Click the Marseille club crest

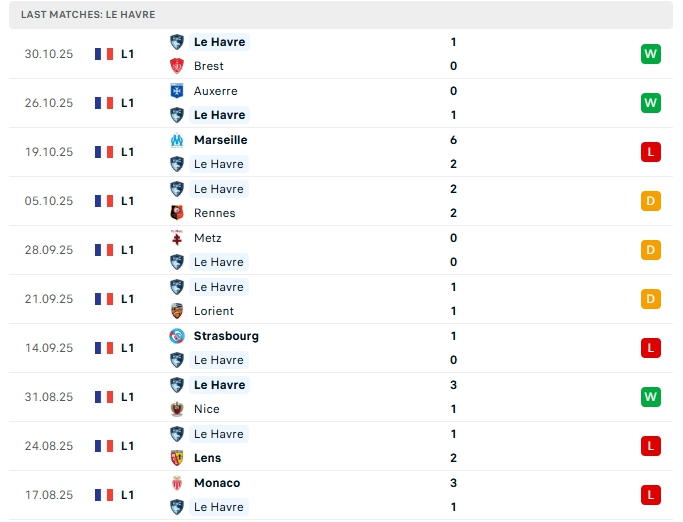point(177,140)
